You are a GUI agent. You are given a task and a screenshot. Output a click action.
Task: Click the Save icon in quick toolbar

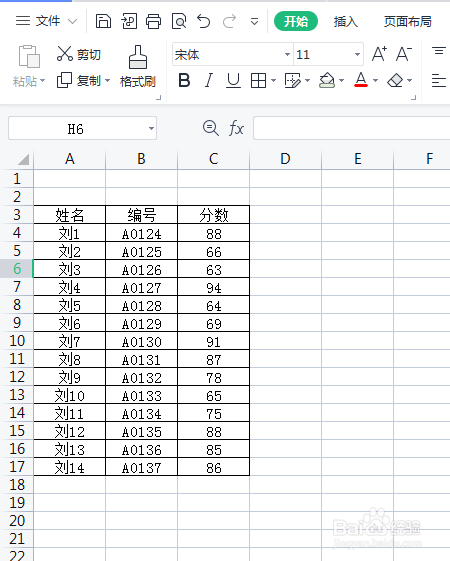point(103,21)
